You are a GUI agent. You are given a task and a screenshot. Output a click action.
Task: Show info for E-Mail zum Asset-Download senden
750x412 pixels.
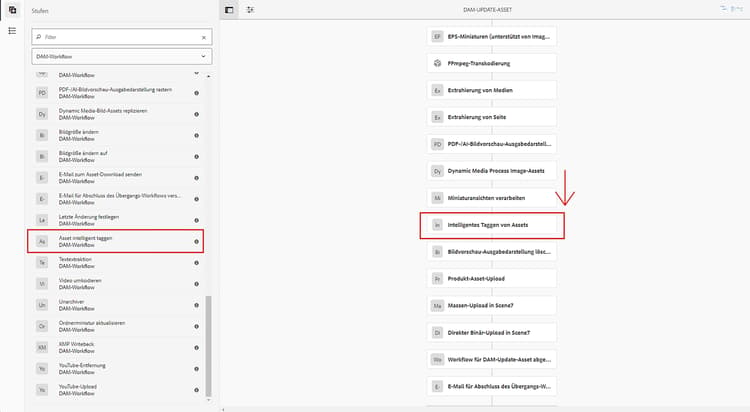[x=197, y=178]
